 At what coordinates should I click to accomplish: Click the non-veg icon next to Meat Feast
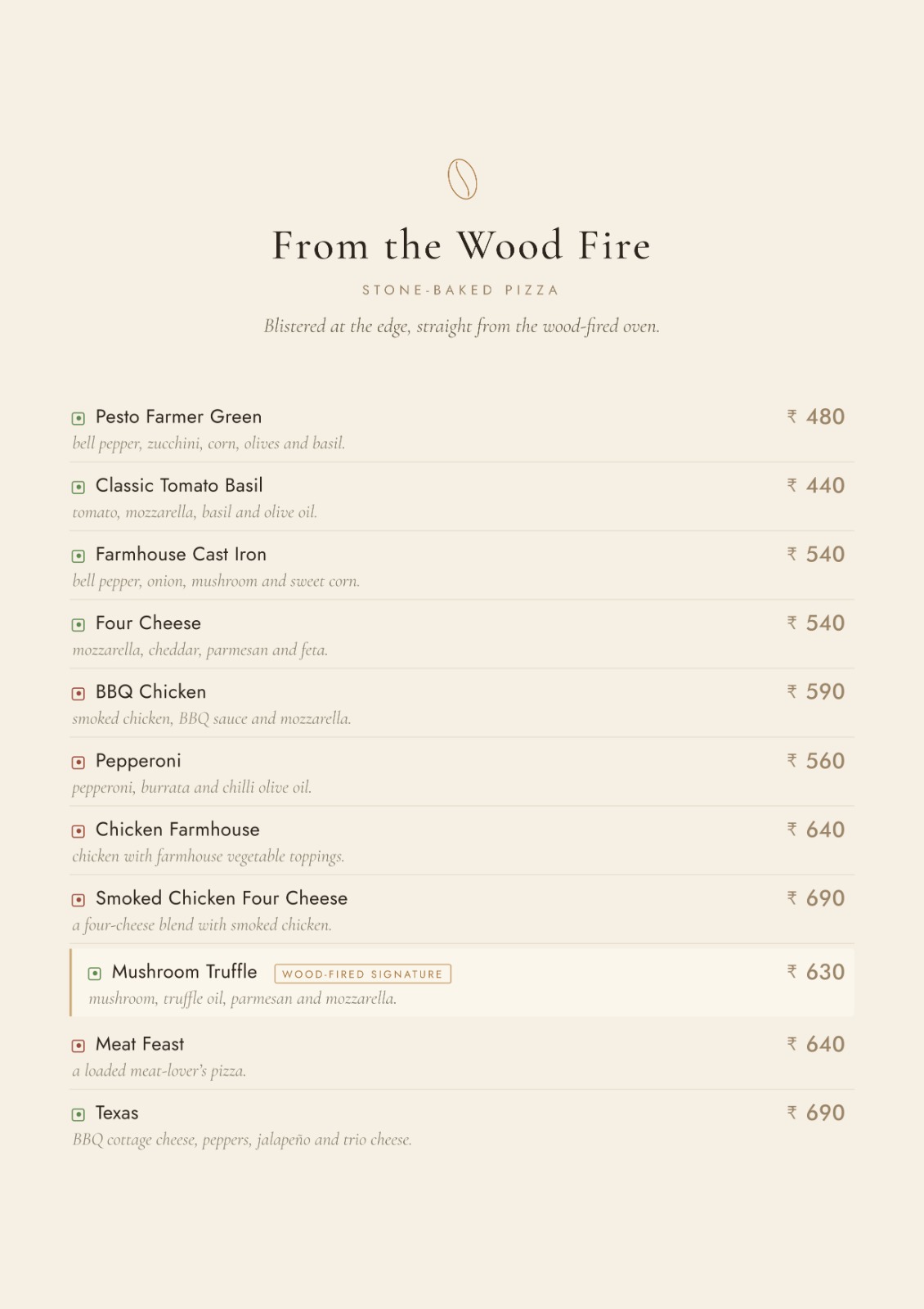click(78, 1046)
